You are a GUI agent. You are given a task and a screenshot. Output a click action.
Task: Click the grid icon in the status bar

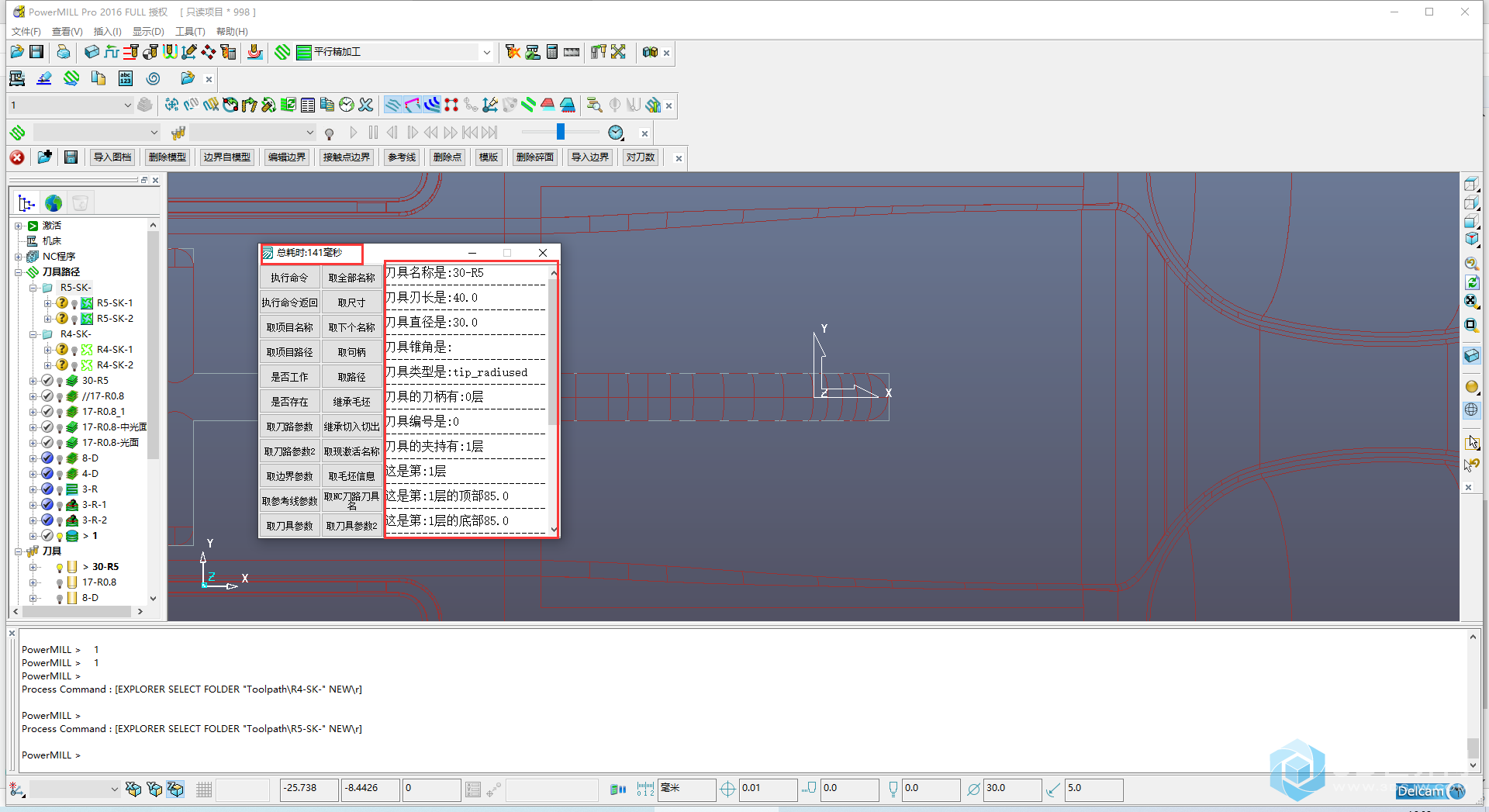pos(204,790)
